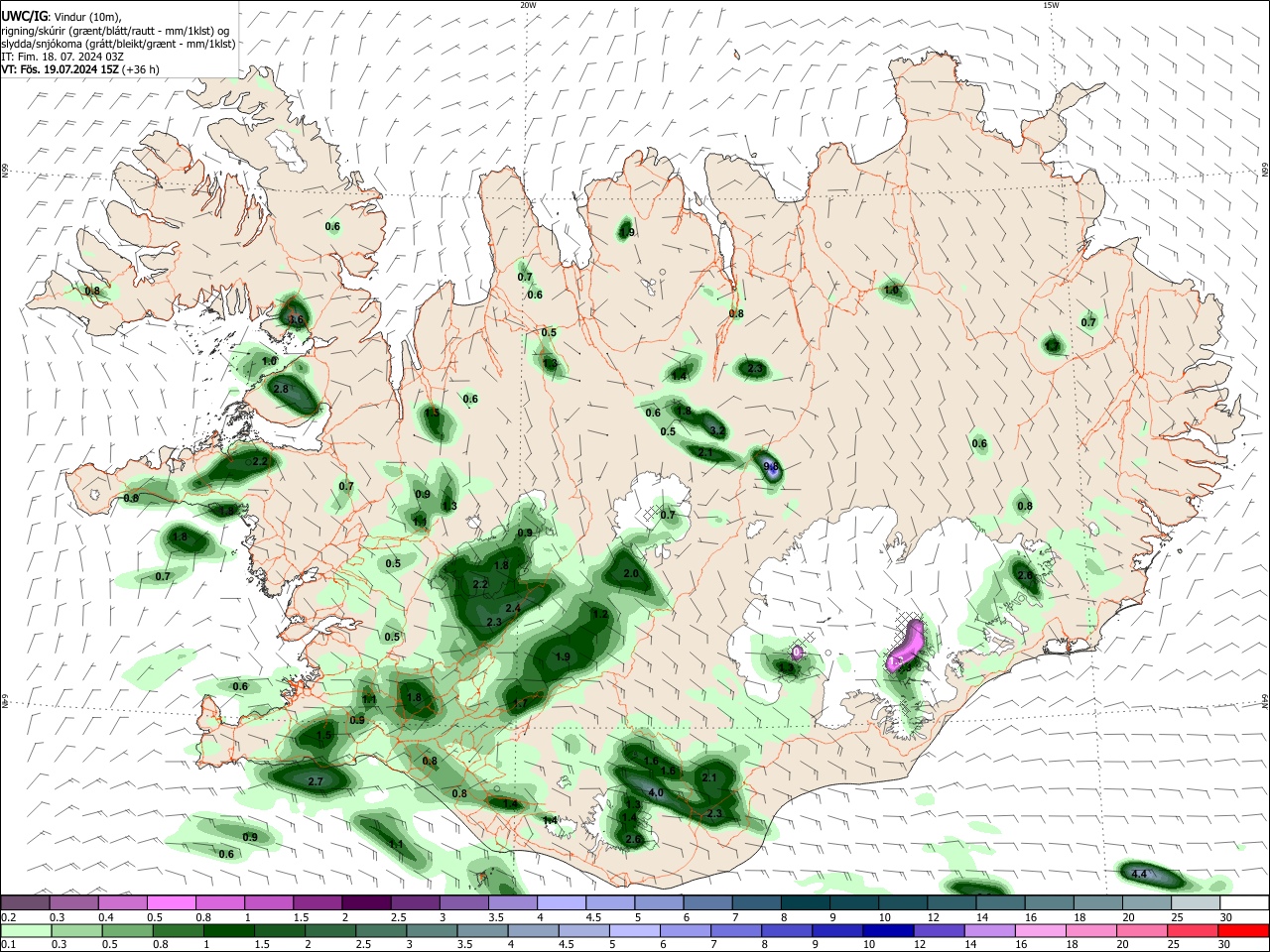
Task: Click the 'UWC/IG: Vindur (10m)' title text
Action: click(x=62, y=16)
